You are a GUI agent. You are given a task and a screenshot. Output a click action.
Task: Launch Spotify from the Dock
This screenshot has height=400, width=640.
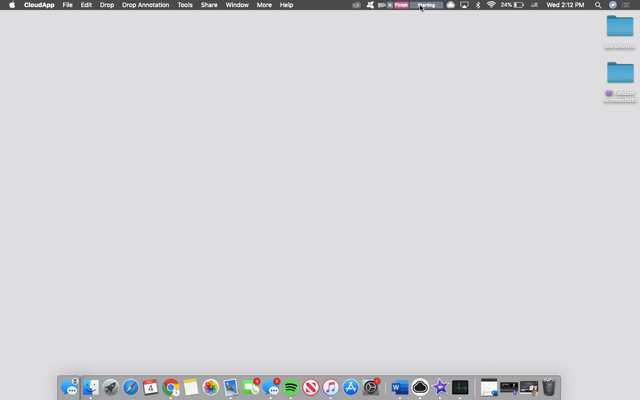pos(291,387)
